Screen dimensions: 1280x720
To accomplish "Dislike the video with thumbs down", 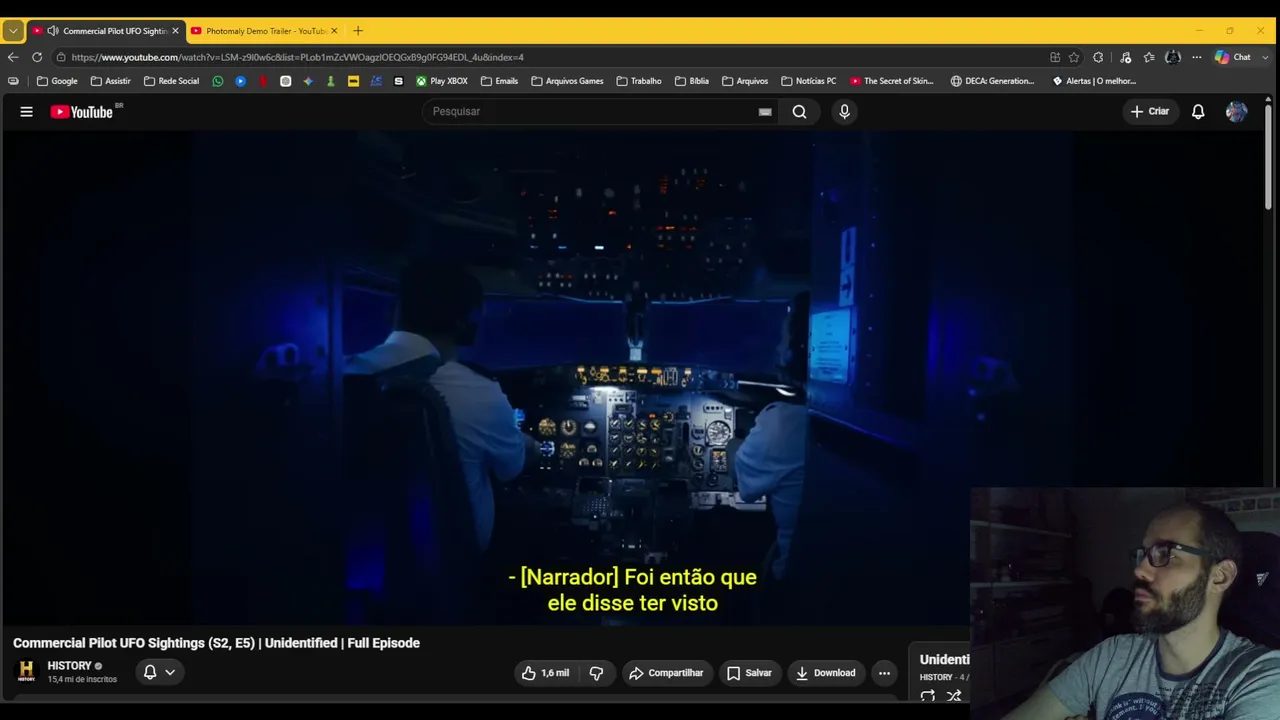I will pos(596,673).
